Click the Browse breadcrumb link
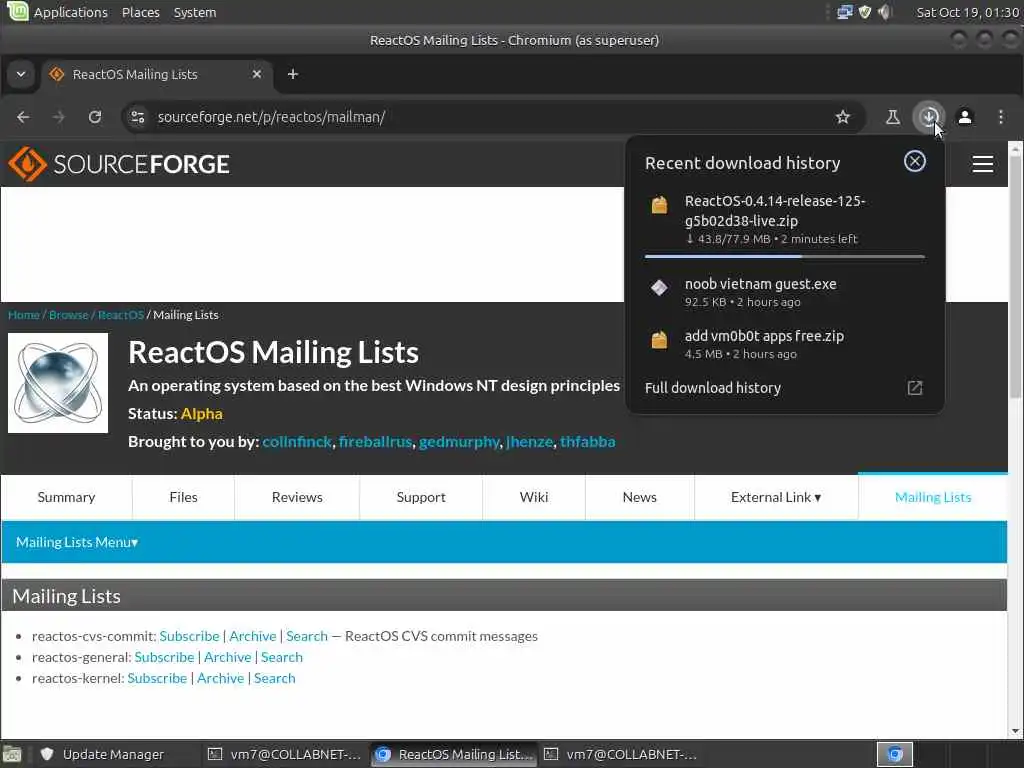The height and width of the screenshot is (768, 1024). coord(69,315)
